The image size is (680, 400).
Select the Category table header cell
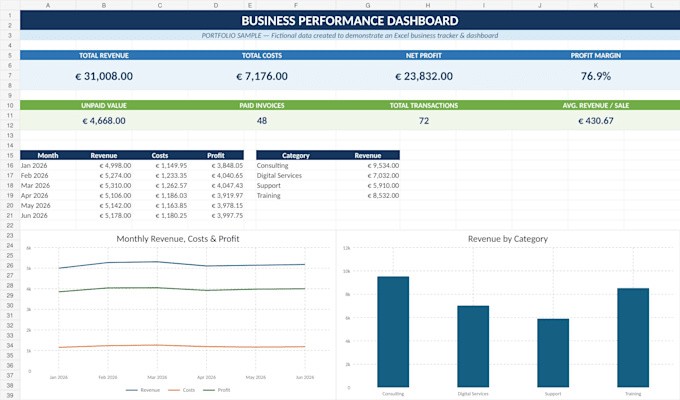[296, 155]
